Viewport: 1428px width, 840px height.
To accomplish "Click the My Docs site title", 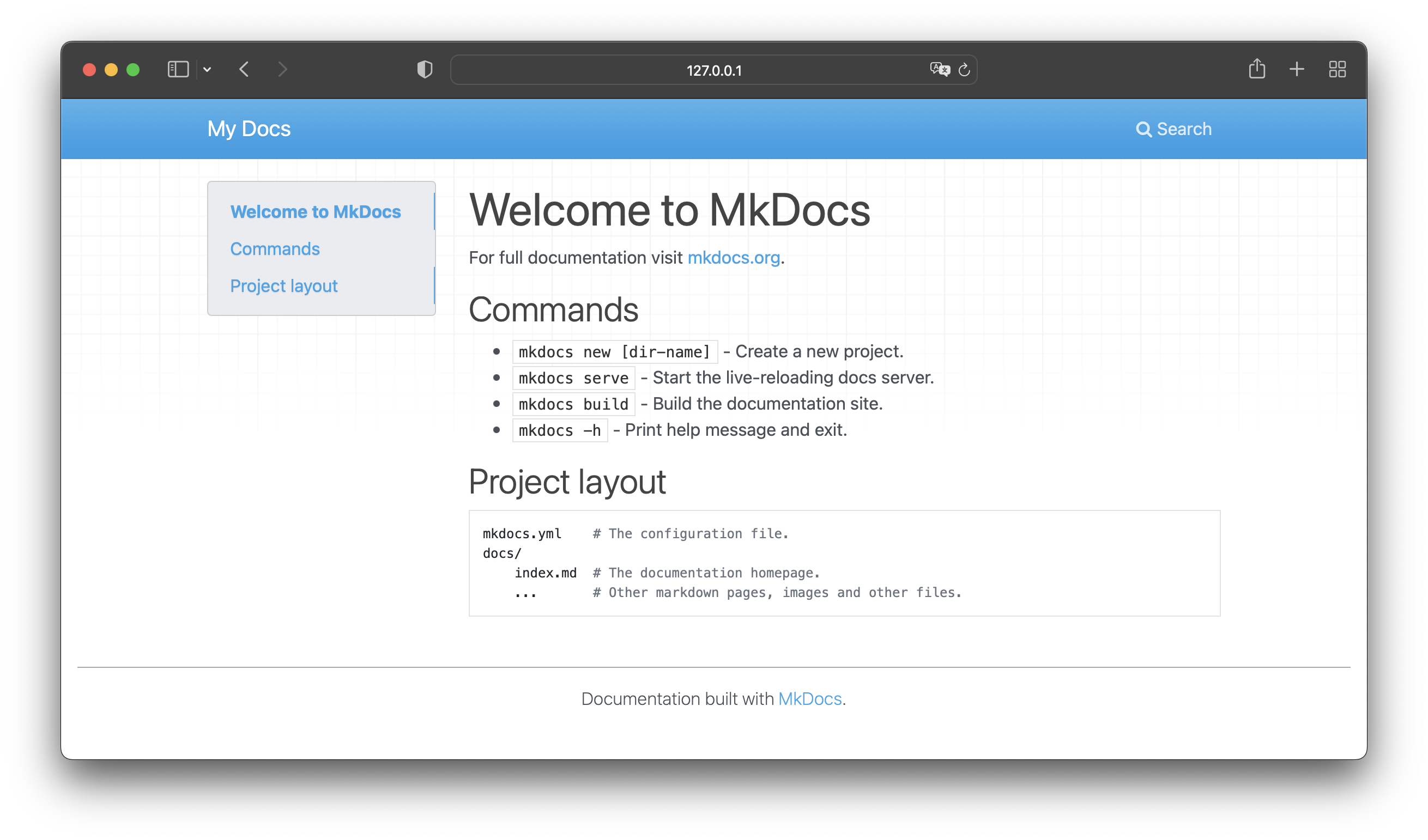I will [249, 129].
